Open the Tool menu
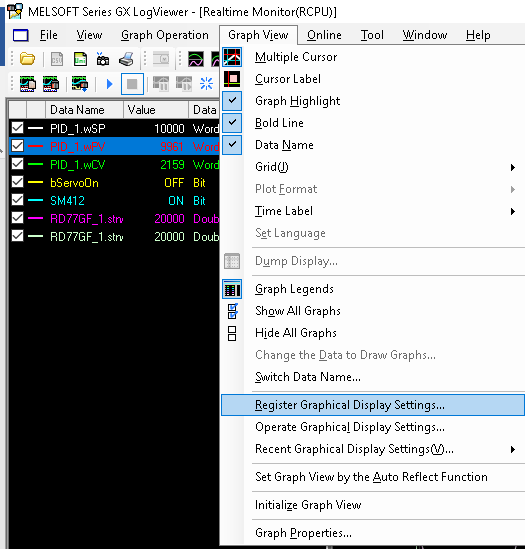 (372, 35)
